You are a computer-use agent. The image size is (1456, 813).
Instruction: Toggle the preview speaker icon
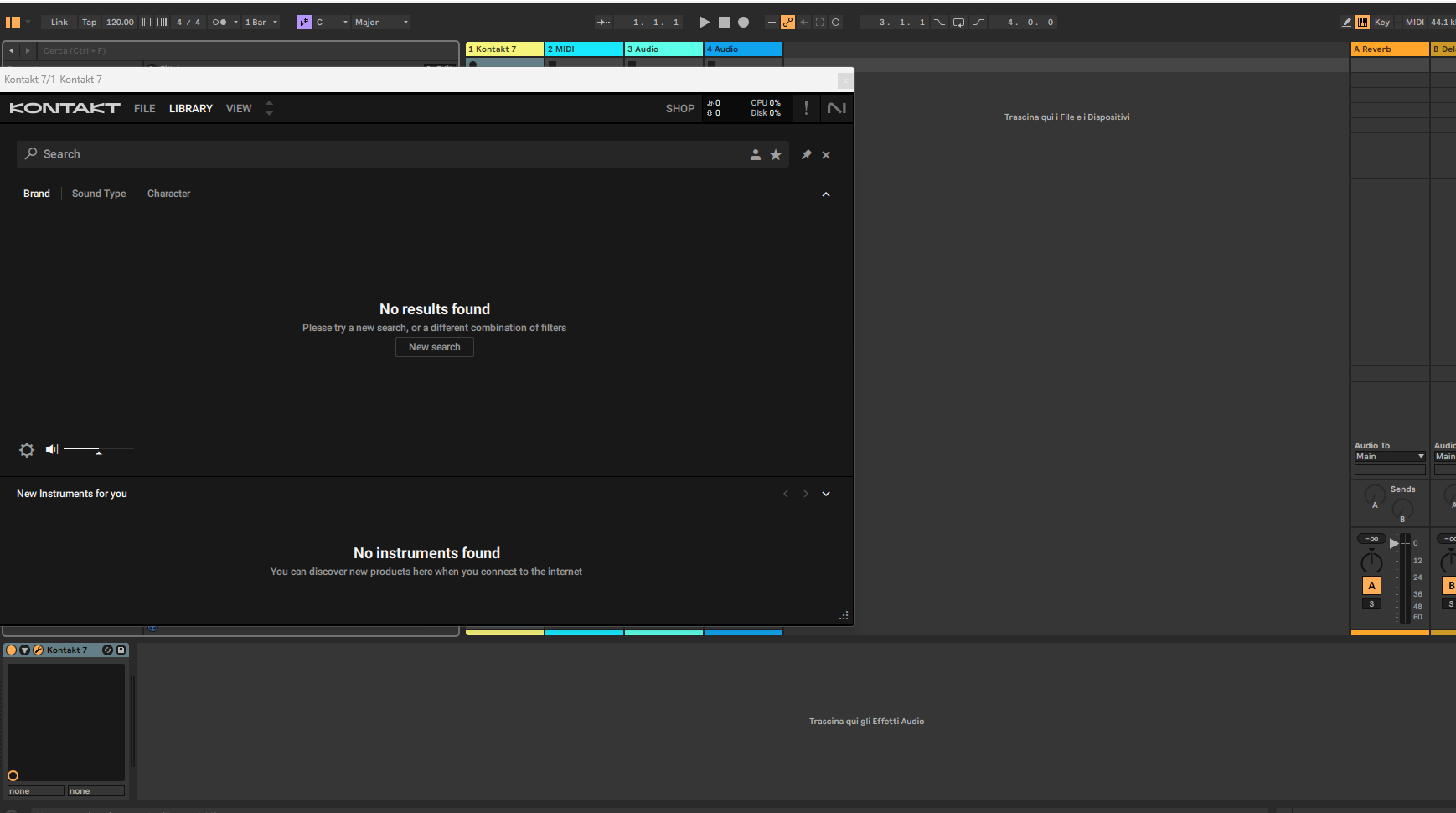click(52, 449)
